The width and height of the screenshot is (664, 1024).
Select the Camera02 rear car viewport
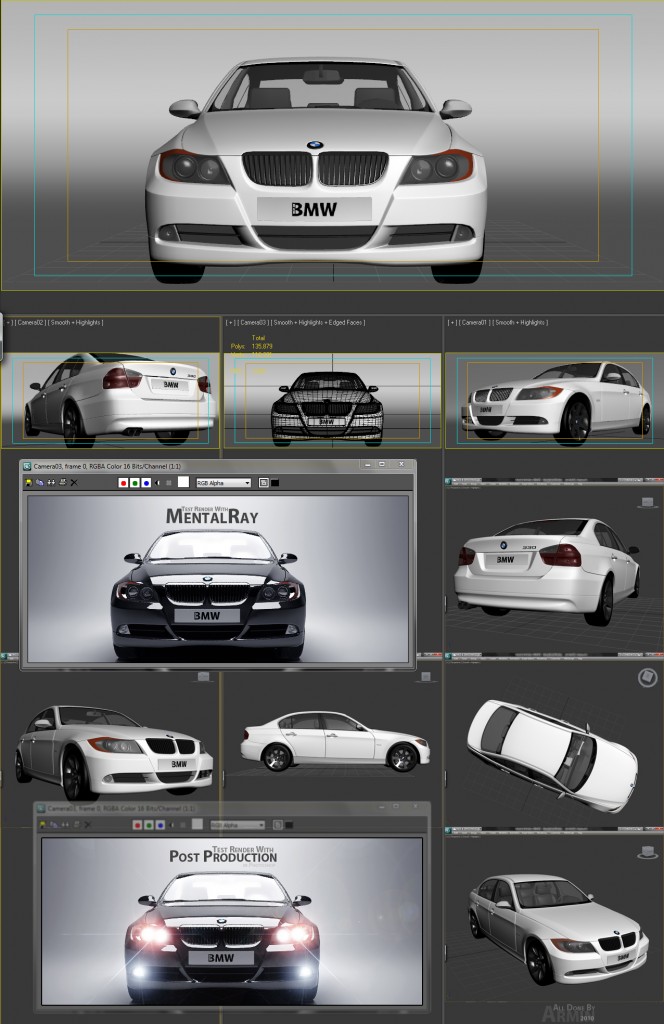(110, 400)
